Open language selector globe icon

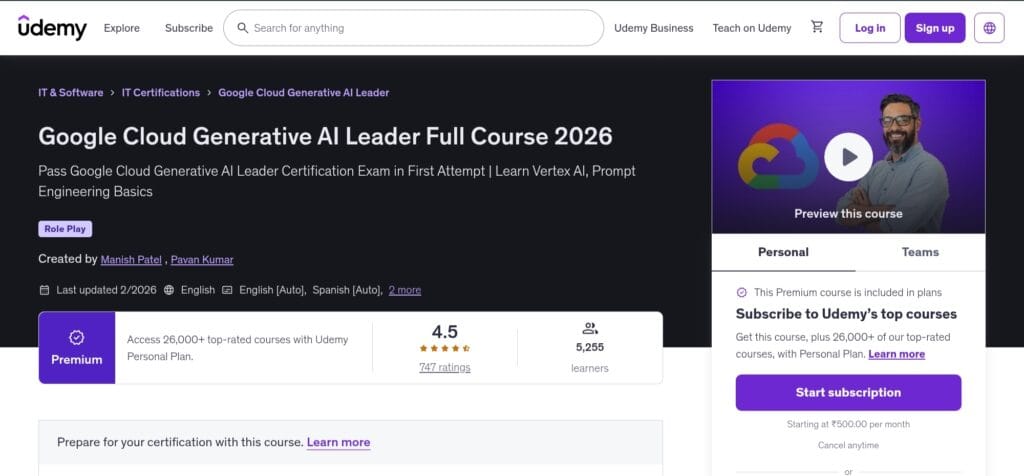[989, 28]
